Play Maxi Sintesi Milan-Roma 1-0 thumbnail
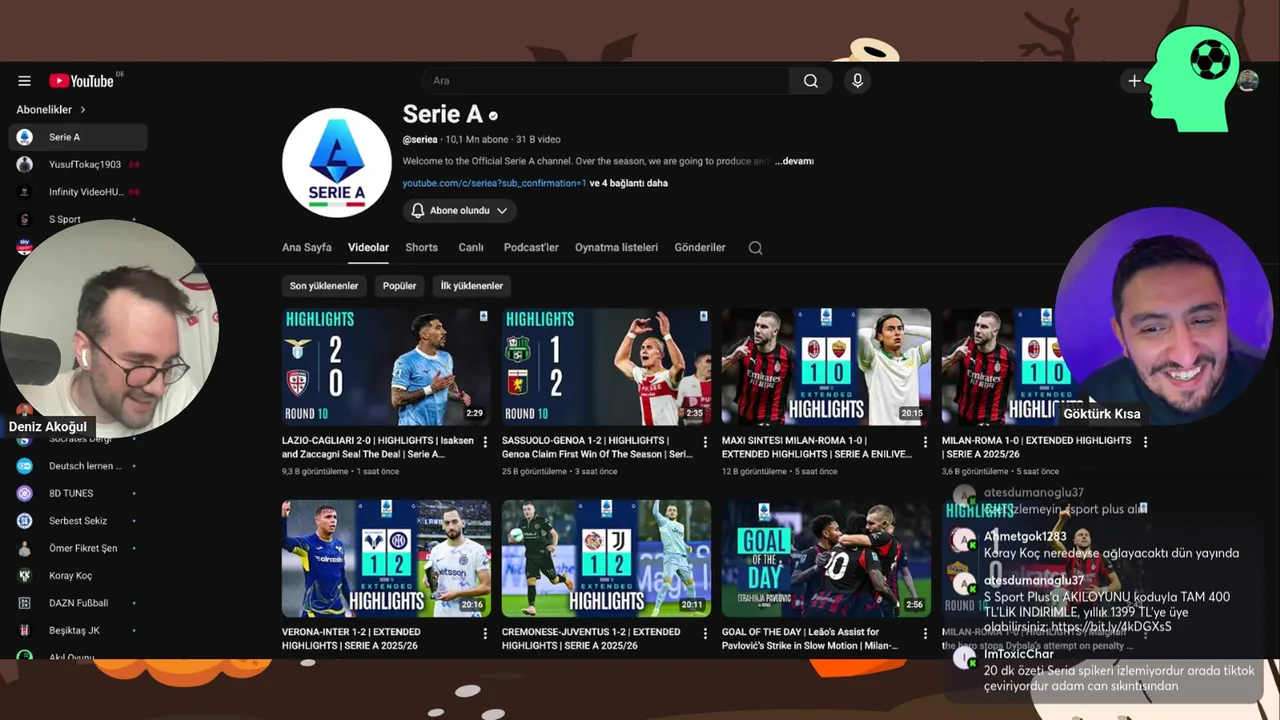Viewport: 1280px width, 720px height. [x=826, y=367]
